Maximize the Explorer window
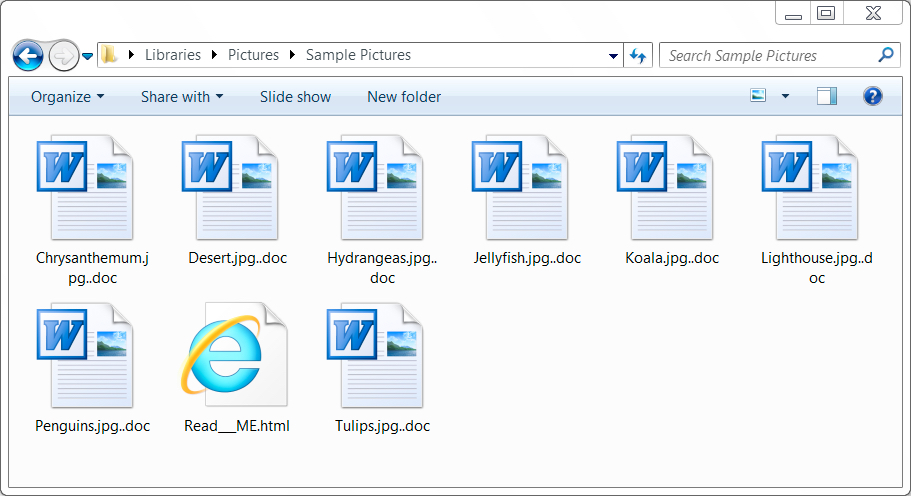This screenshot has width=911, height=496. point(826,13)
